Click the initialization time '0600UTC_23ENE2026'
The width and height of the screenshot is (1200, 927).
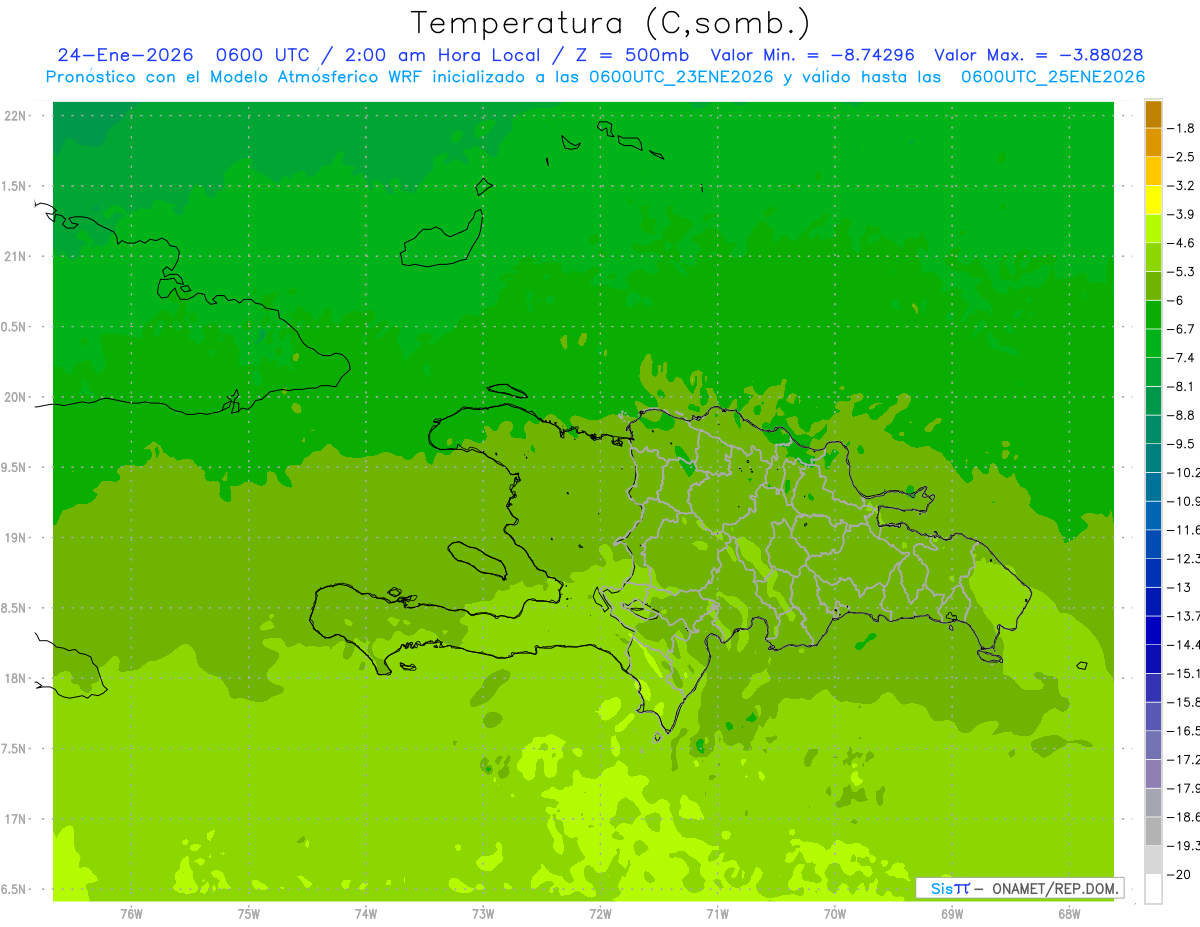[x=681, y=77]
